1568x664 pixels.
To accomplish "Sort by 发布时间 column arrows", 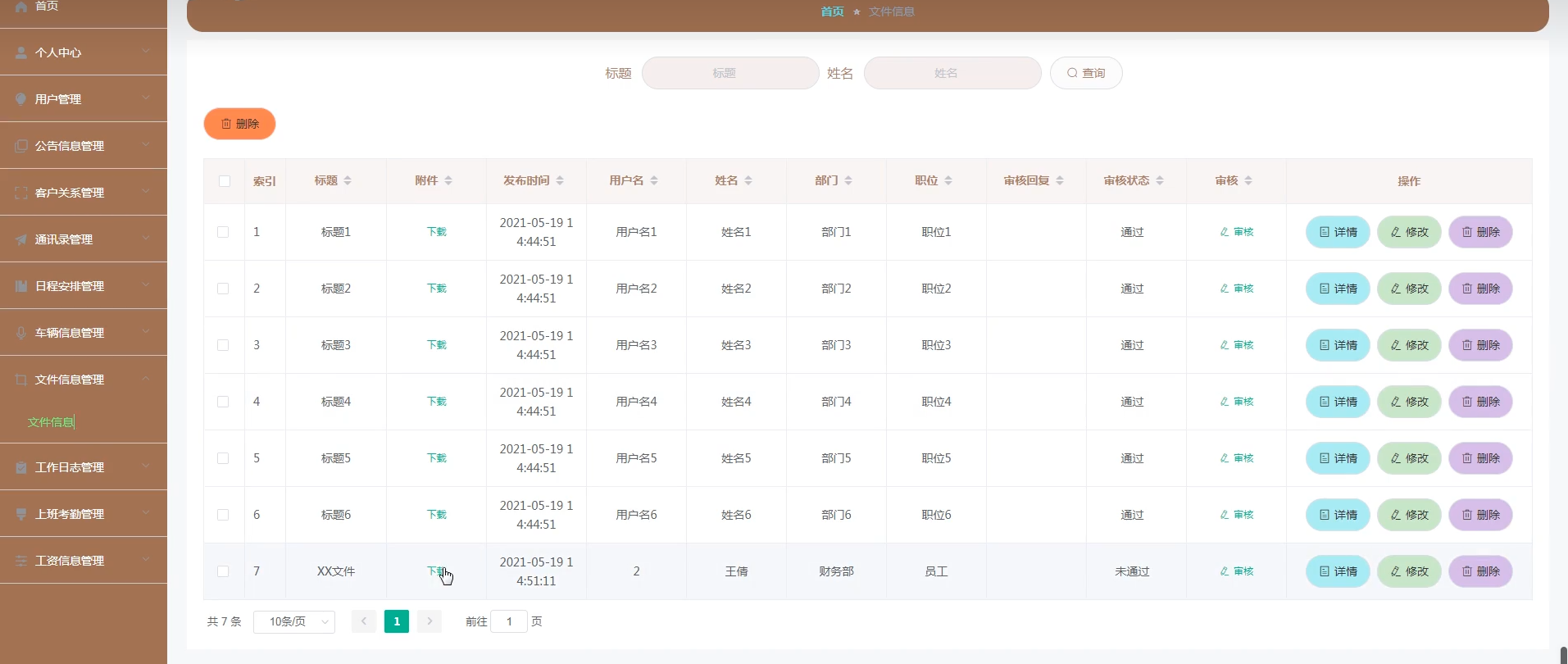I will (x=560, y=180).
